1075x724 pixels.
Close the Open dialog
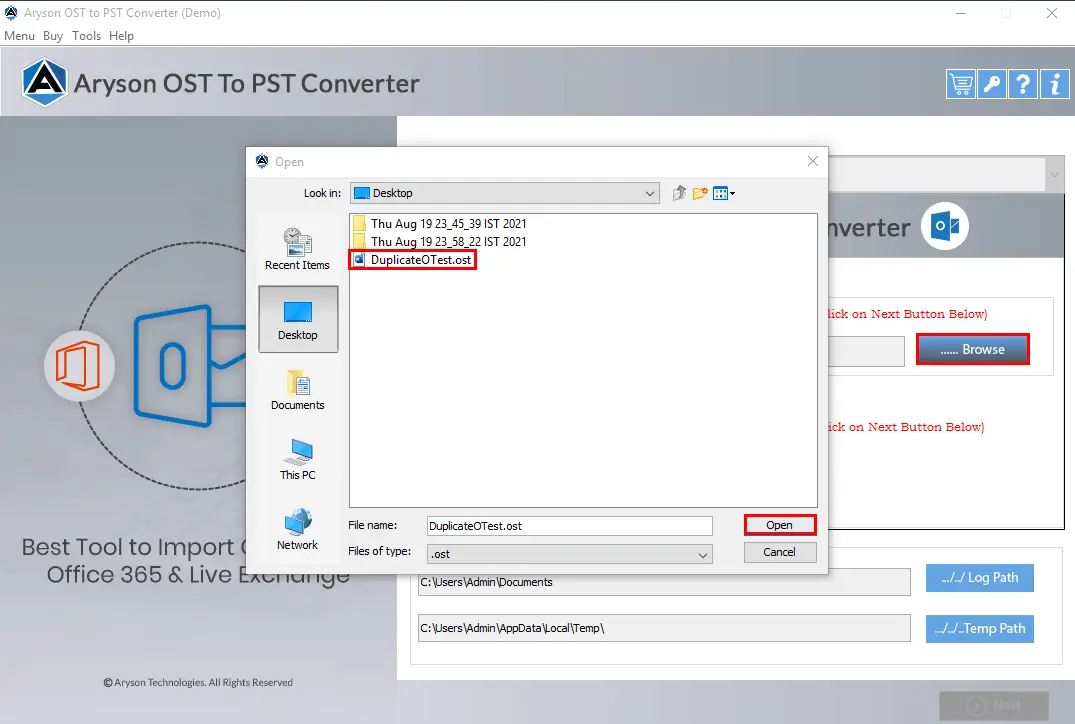coord(812,161)
